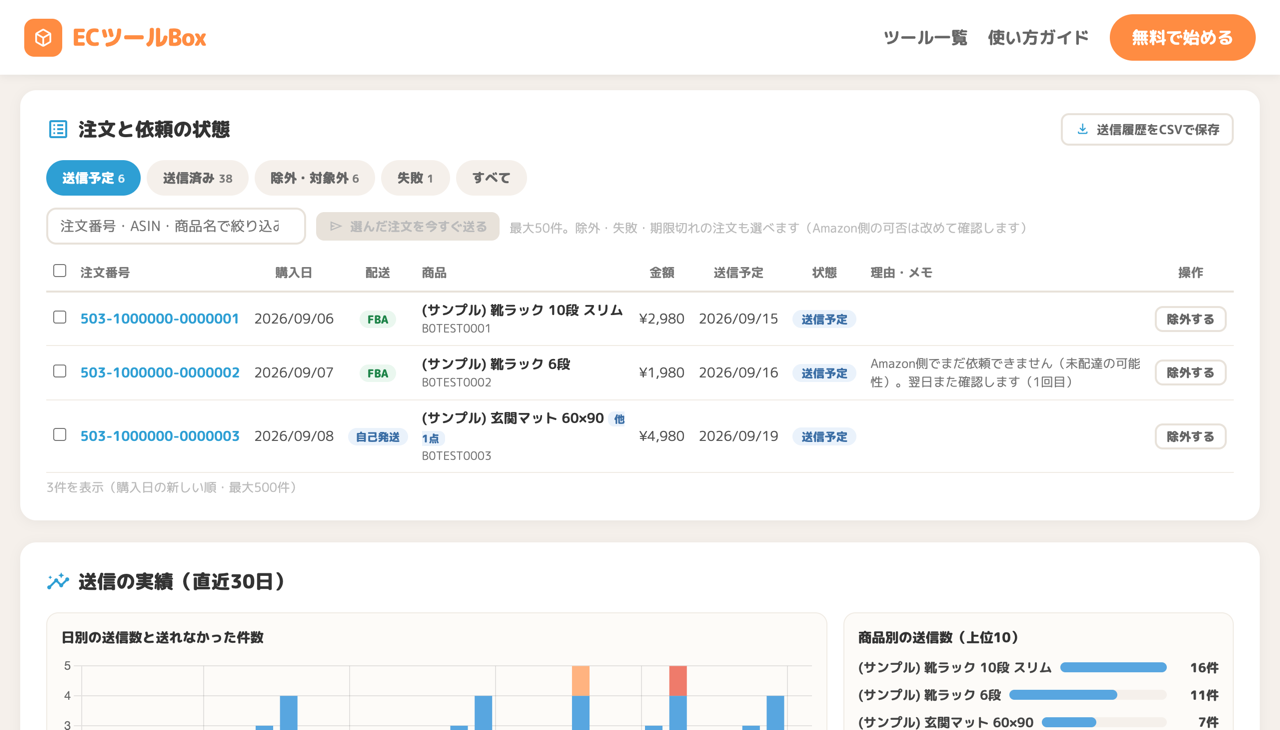
Task: Click the orange bar segment in daily chart
Action: (580, 681)
